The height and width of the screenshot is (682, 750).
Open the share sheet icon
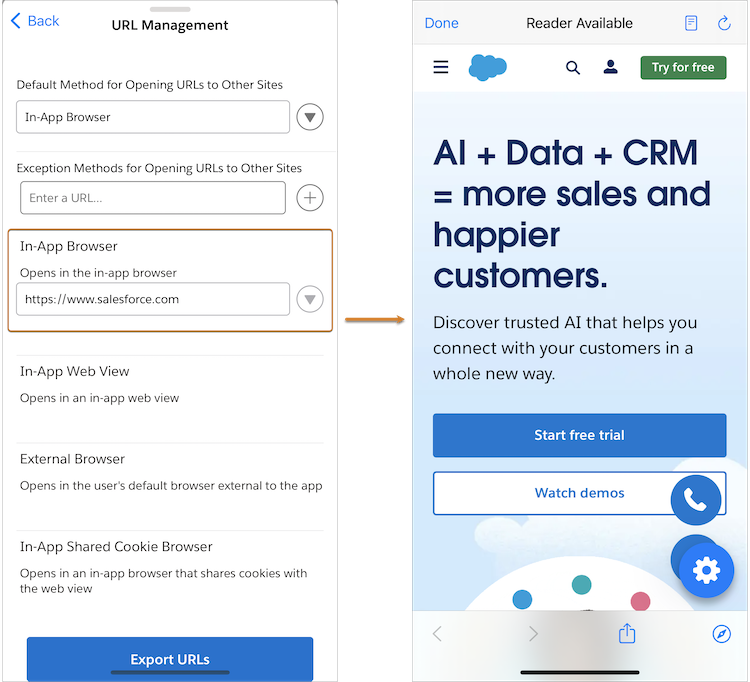(627, 633)
